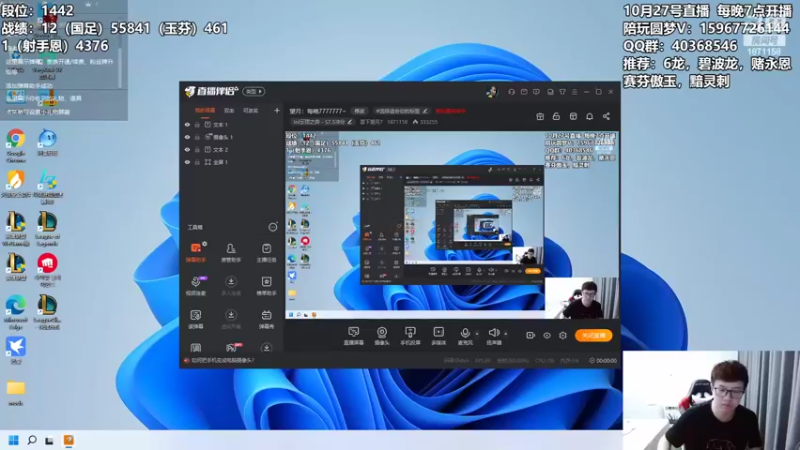
Task: Click the PK tool icon with red badge
Action: pyautogui.click(x=232, y=347)
